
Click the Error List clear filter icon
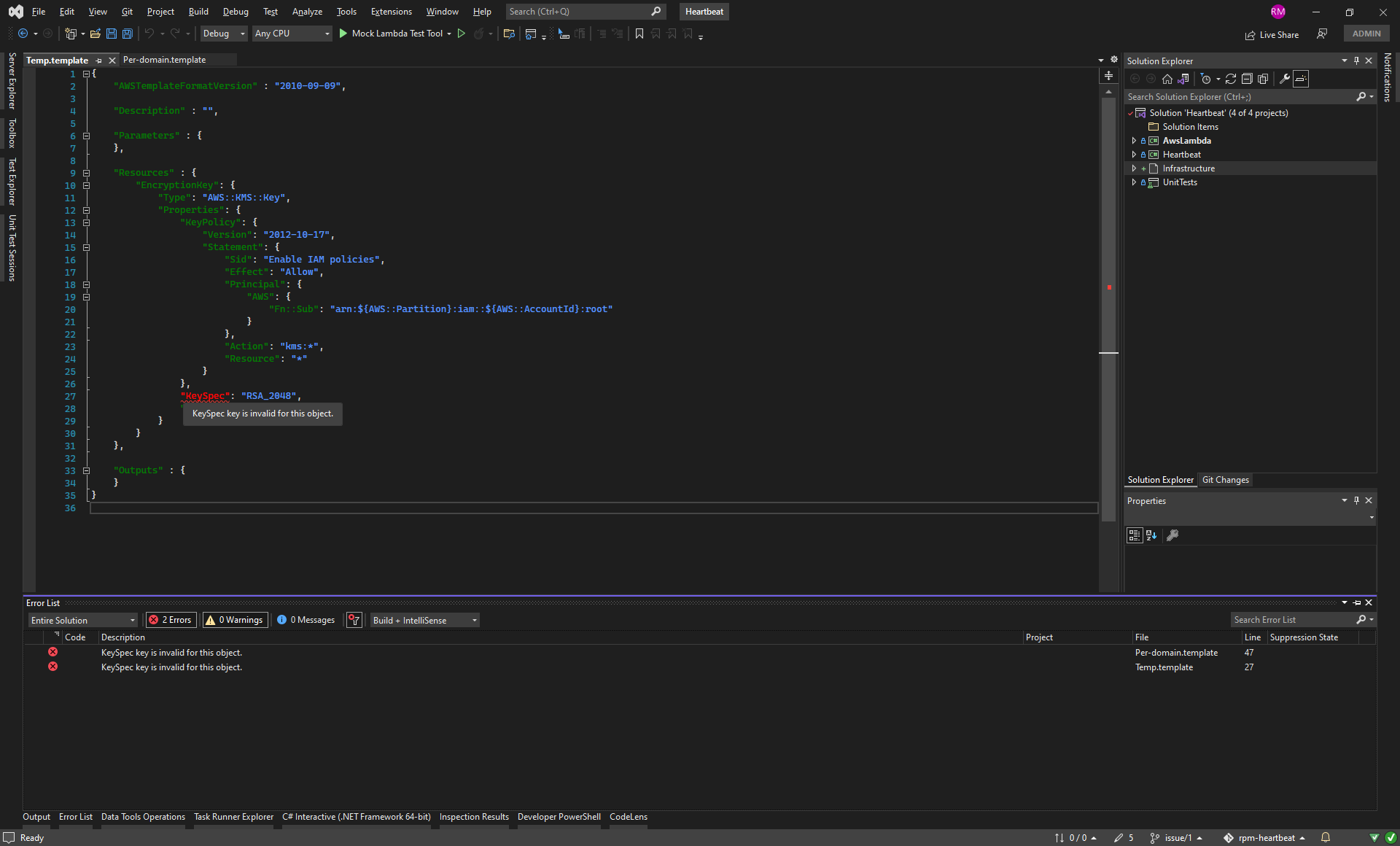pos(354,620)
